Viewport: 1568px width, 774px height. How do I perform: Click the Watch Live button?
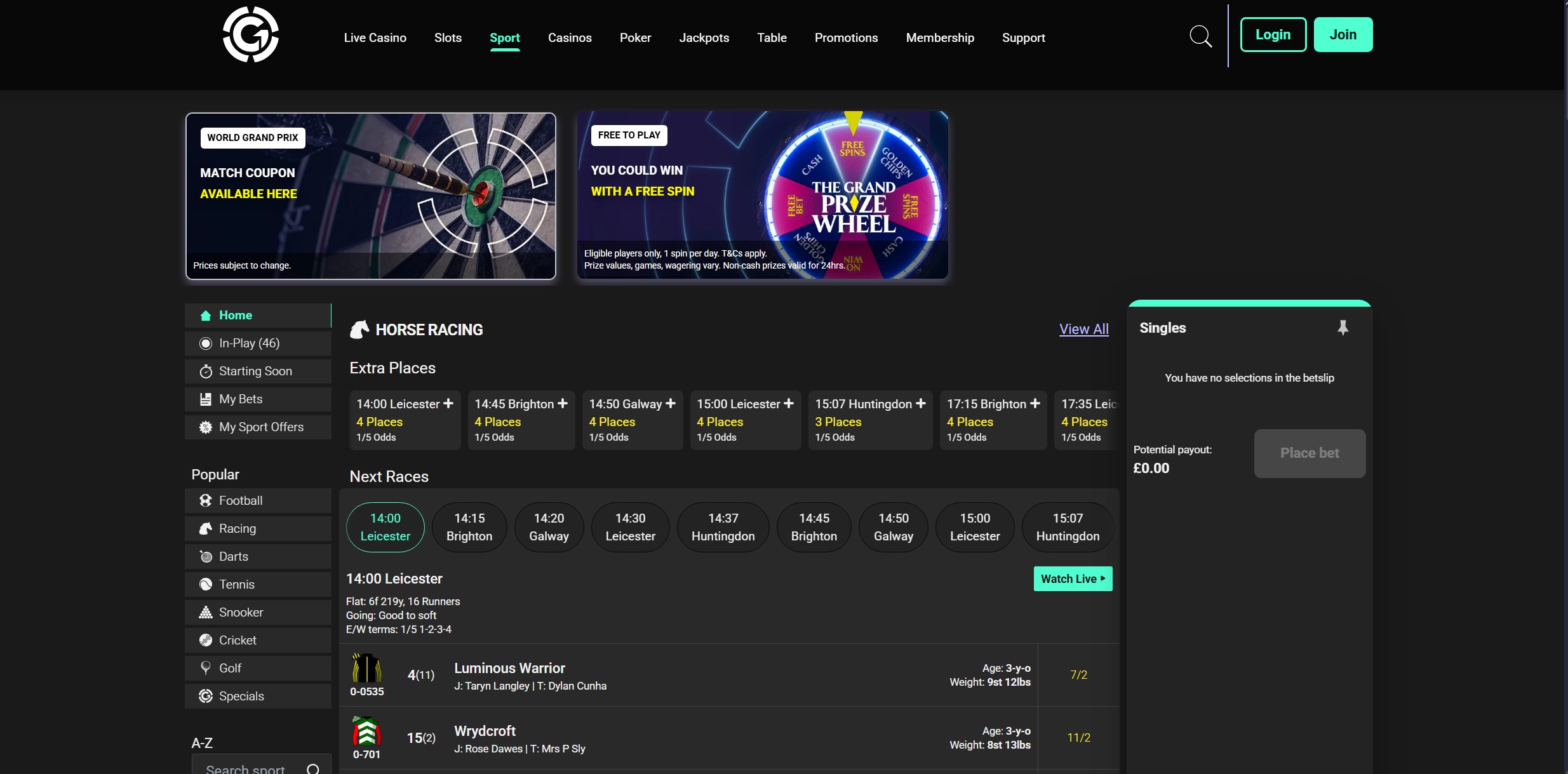1073,579
